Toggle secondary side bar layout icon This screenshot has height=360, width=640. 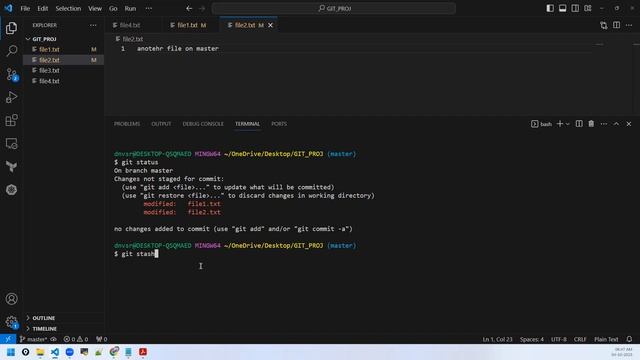(x=575, y=8)
